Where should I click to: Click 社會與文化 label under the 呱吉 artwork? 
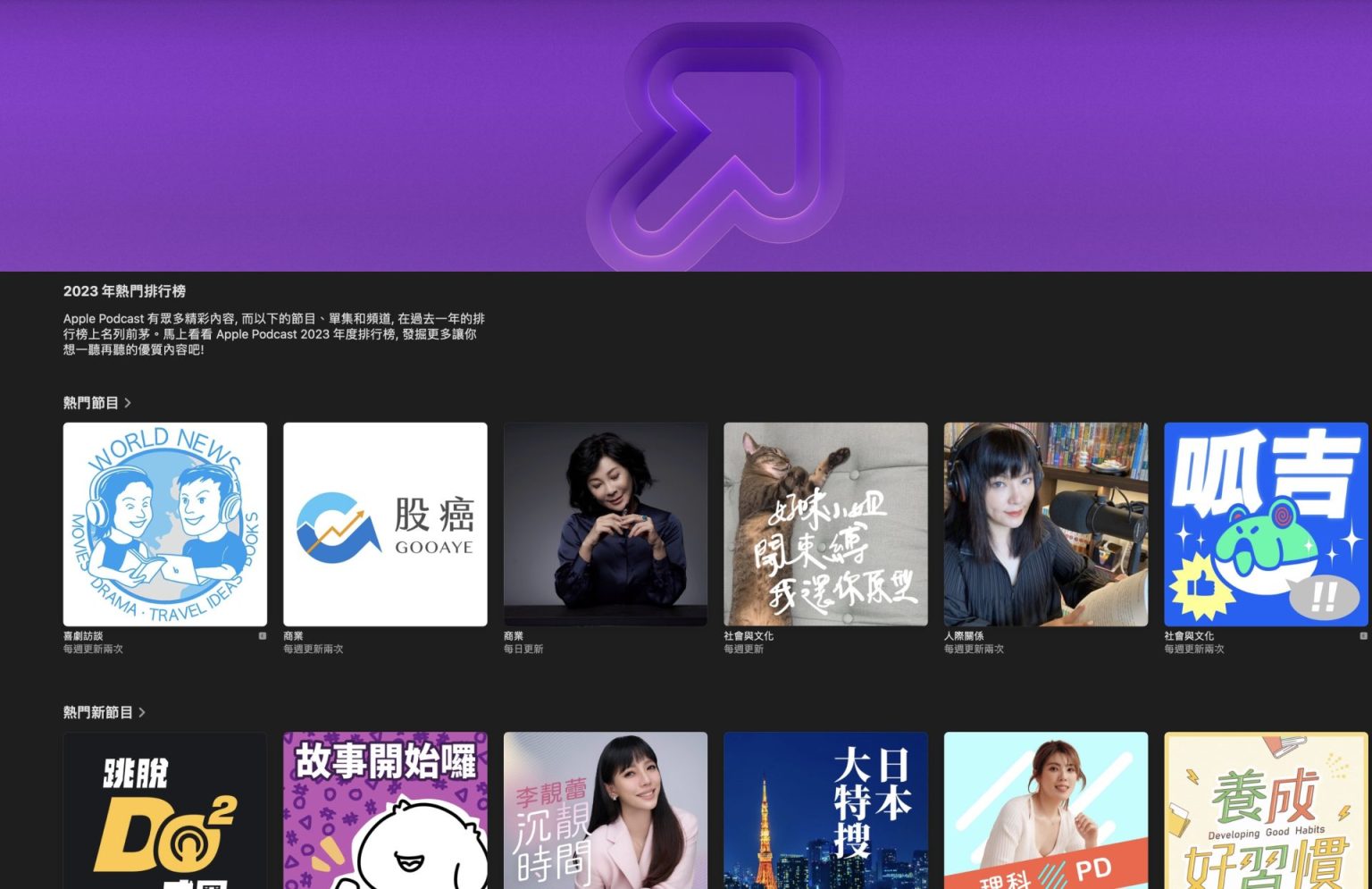point(1189,636)
